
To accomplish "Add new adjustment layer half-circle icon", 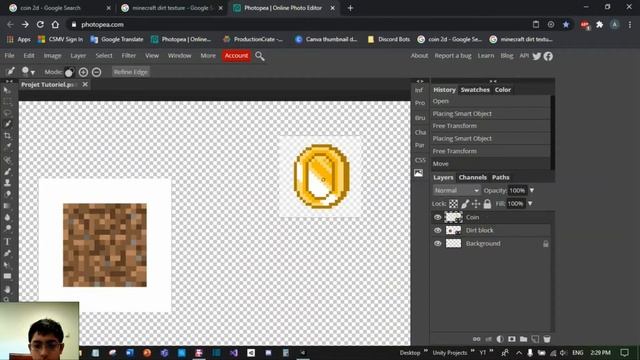I will click(500, 339).
